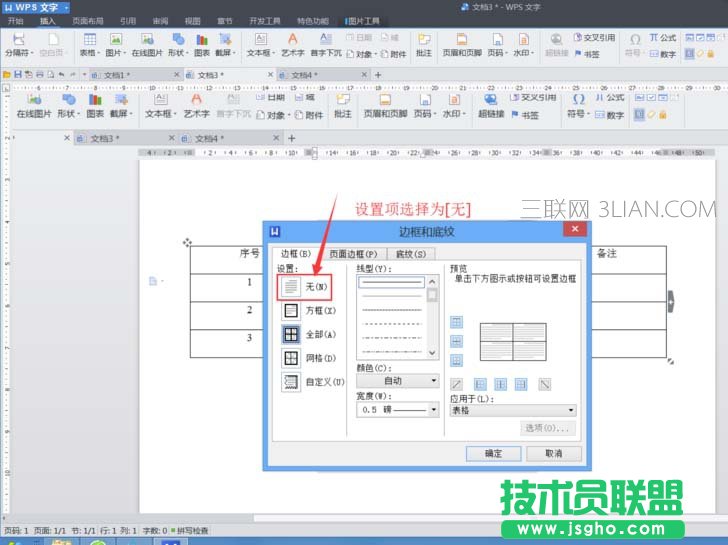Toggle the left border button below preview
728x545 pixels.
(480, 384)
